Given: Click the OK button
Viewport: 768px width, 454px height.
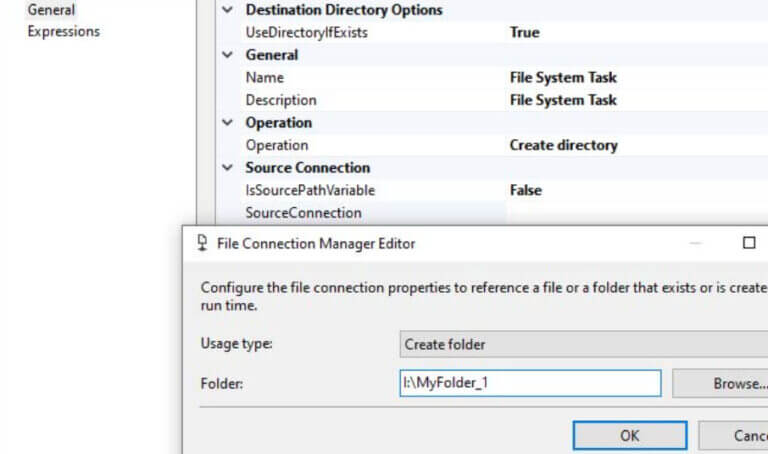Looking at the screenshot, I should point(629,436).
